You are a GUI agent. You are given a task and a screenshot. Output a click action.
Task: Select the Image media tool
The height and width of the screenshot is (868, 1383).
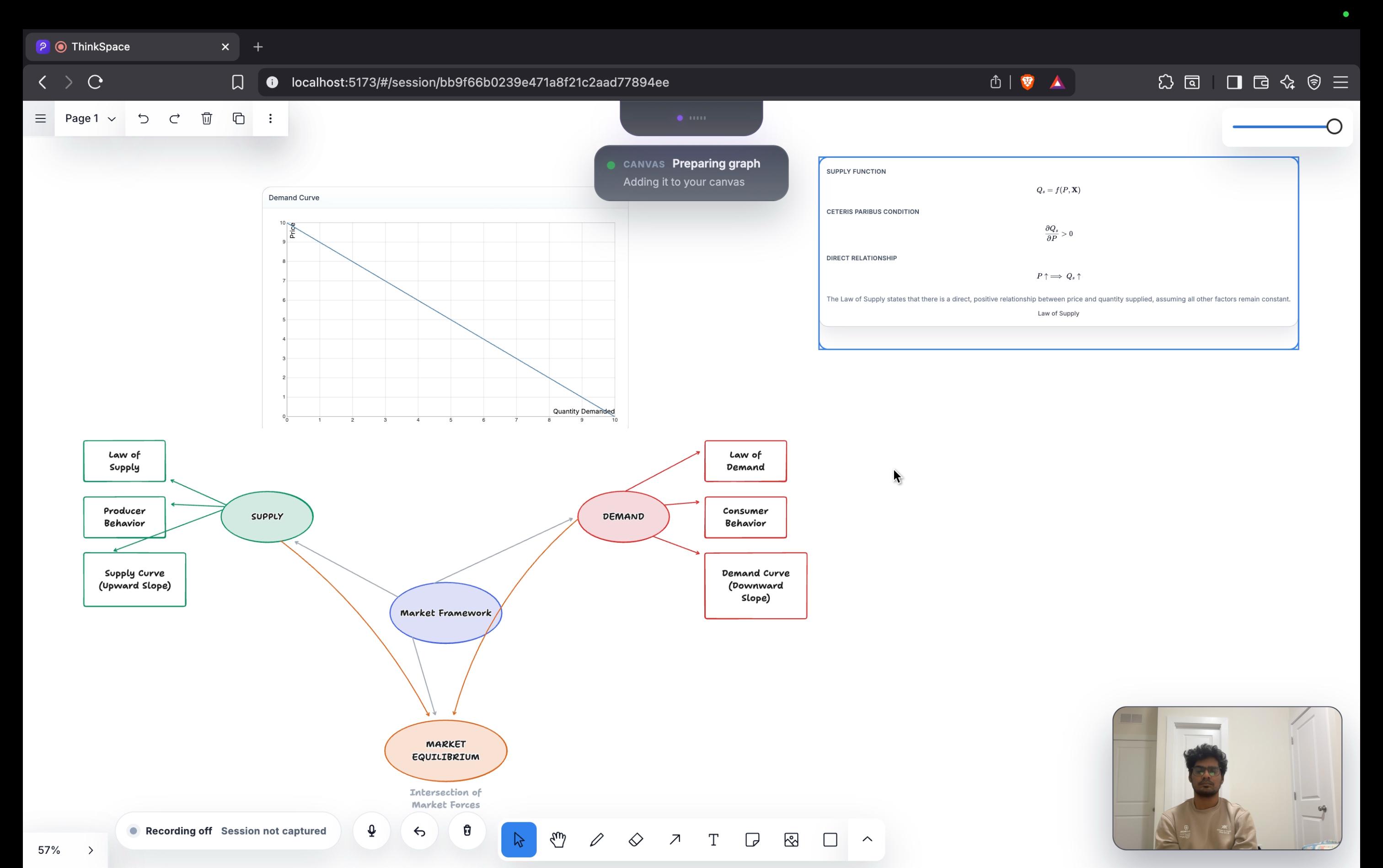pos(791,840)
